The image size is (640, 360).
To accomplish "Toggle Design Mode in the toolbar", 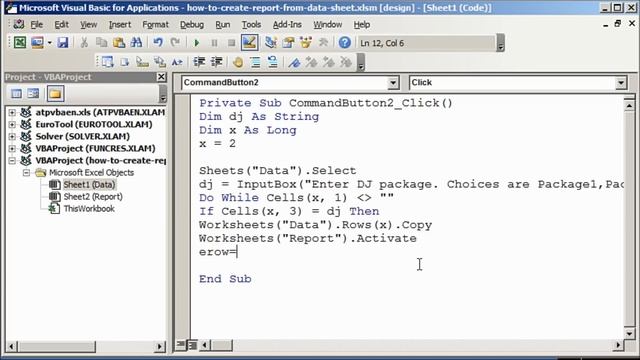I will [249, 42].
